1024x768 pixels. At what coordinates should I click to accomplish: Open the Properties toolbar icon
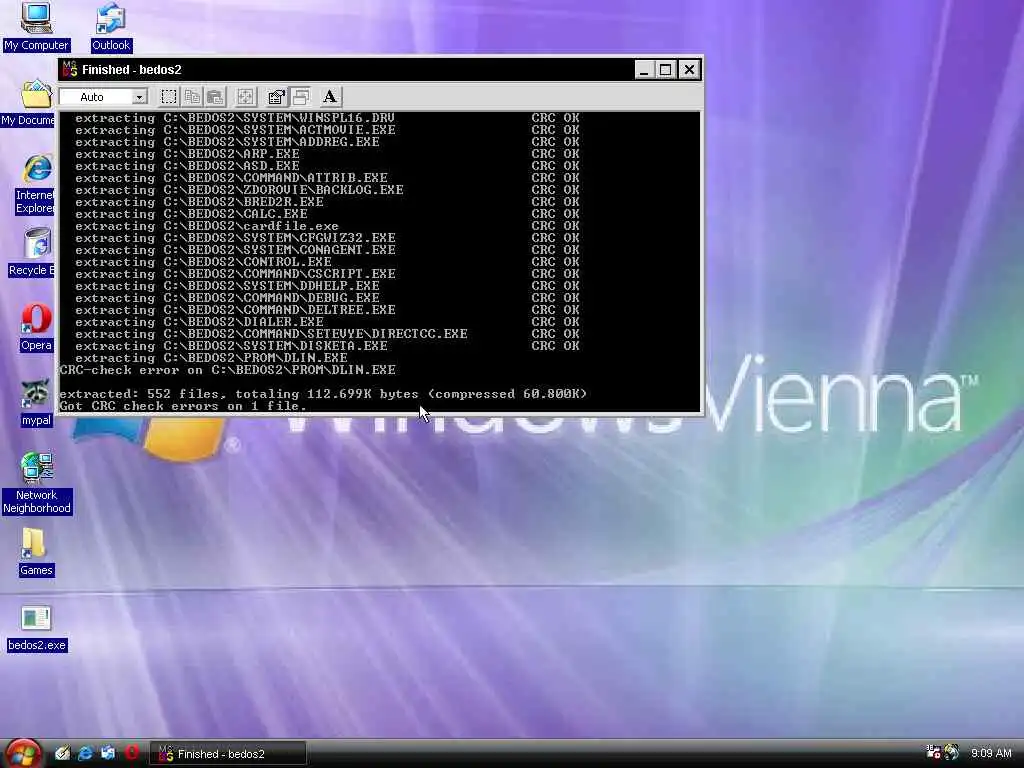coord(276,97)
